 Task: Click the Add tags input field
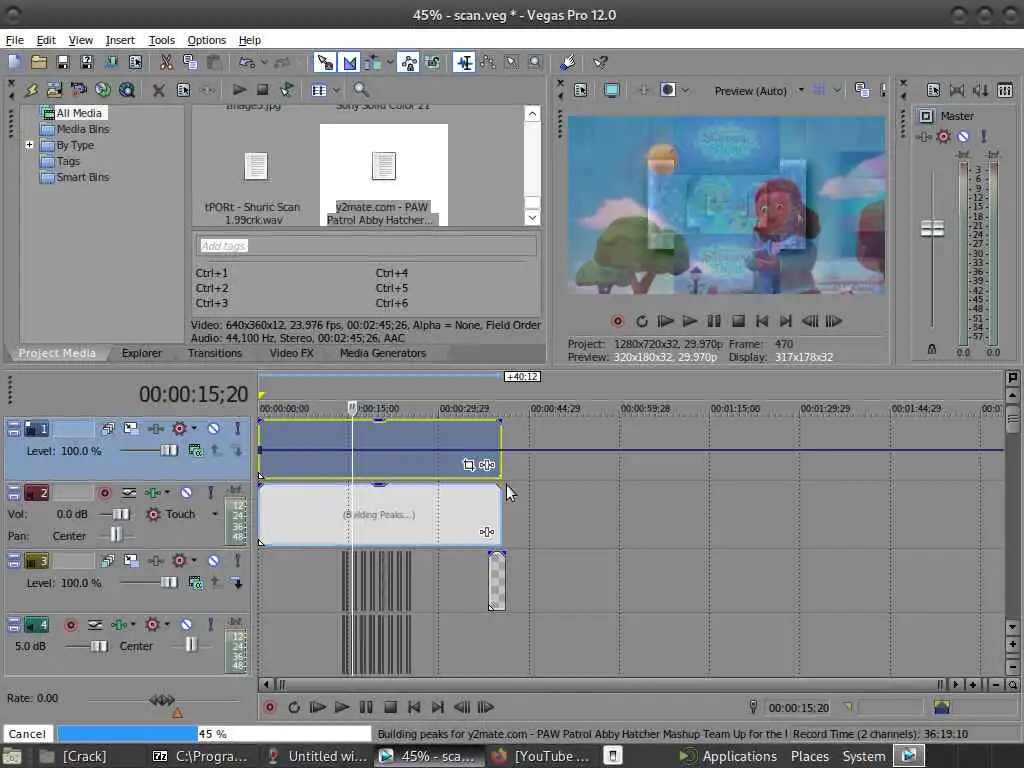click(x=366, y=246)
